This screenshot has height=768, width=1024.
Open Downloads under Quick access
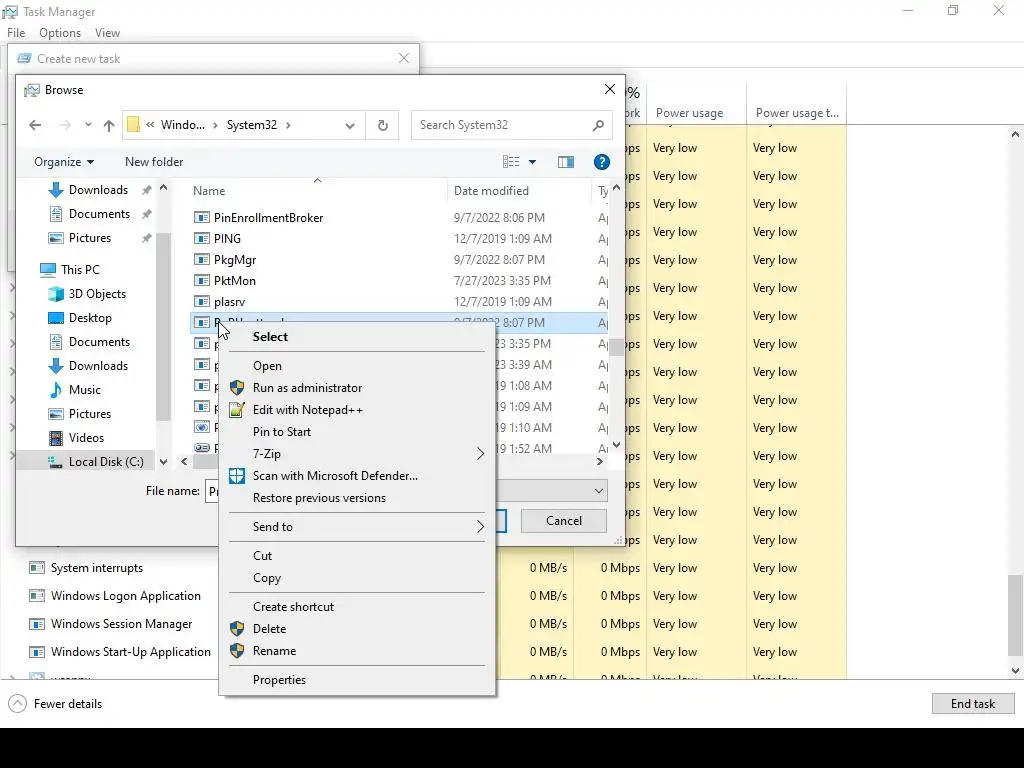pyautogui.click(x=98, y=190)
